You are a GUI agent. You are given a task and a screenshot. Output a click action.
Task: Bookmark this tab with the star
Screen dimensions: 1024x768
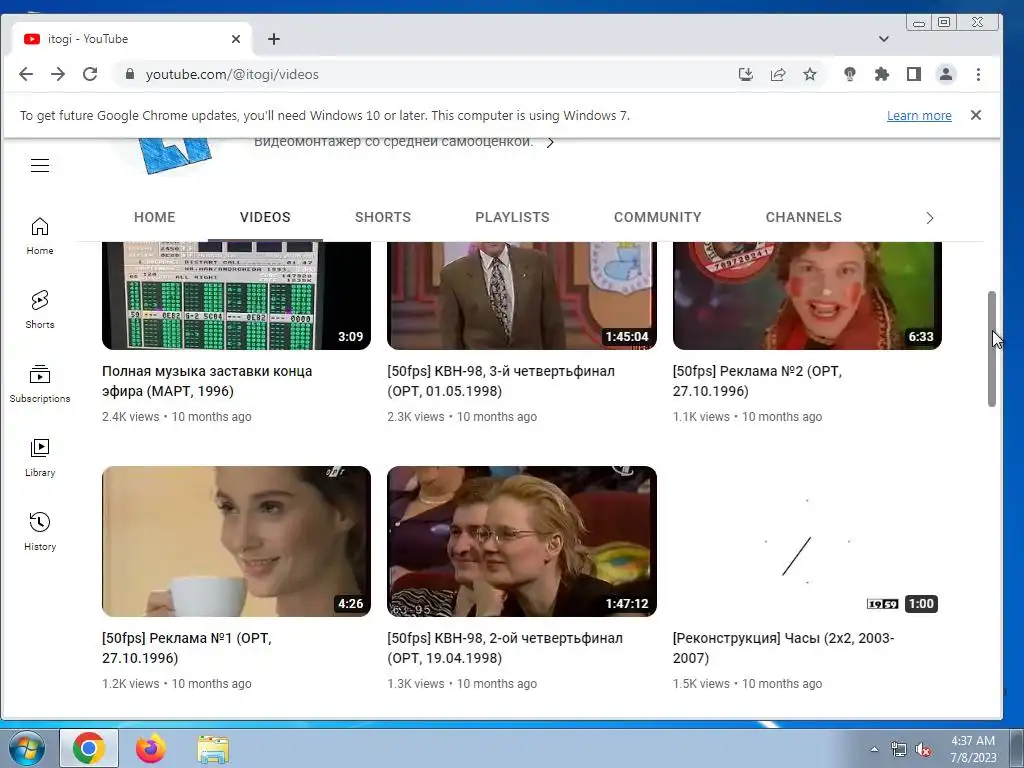(810, 74)
